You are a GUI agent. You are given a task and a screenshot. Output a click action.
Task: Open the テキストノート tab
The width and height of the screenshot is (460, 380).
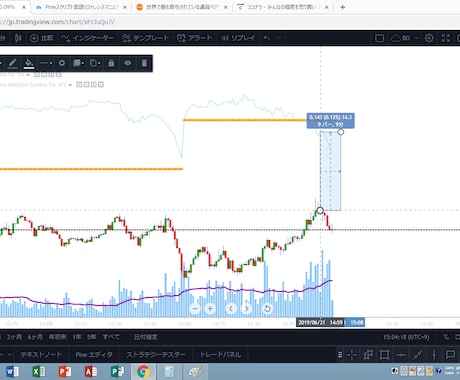click(x=41, y=355)
